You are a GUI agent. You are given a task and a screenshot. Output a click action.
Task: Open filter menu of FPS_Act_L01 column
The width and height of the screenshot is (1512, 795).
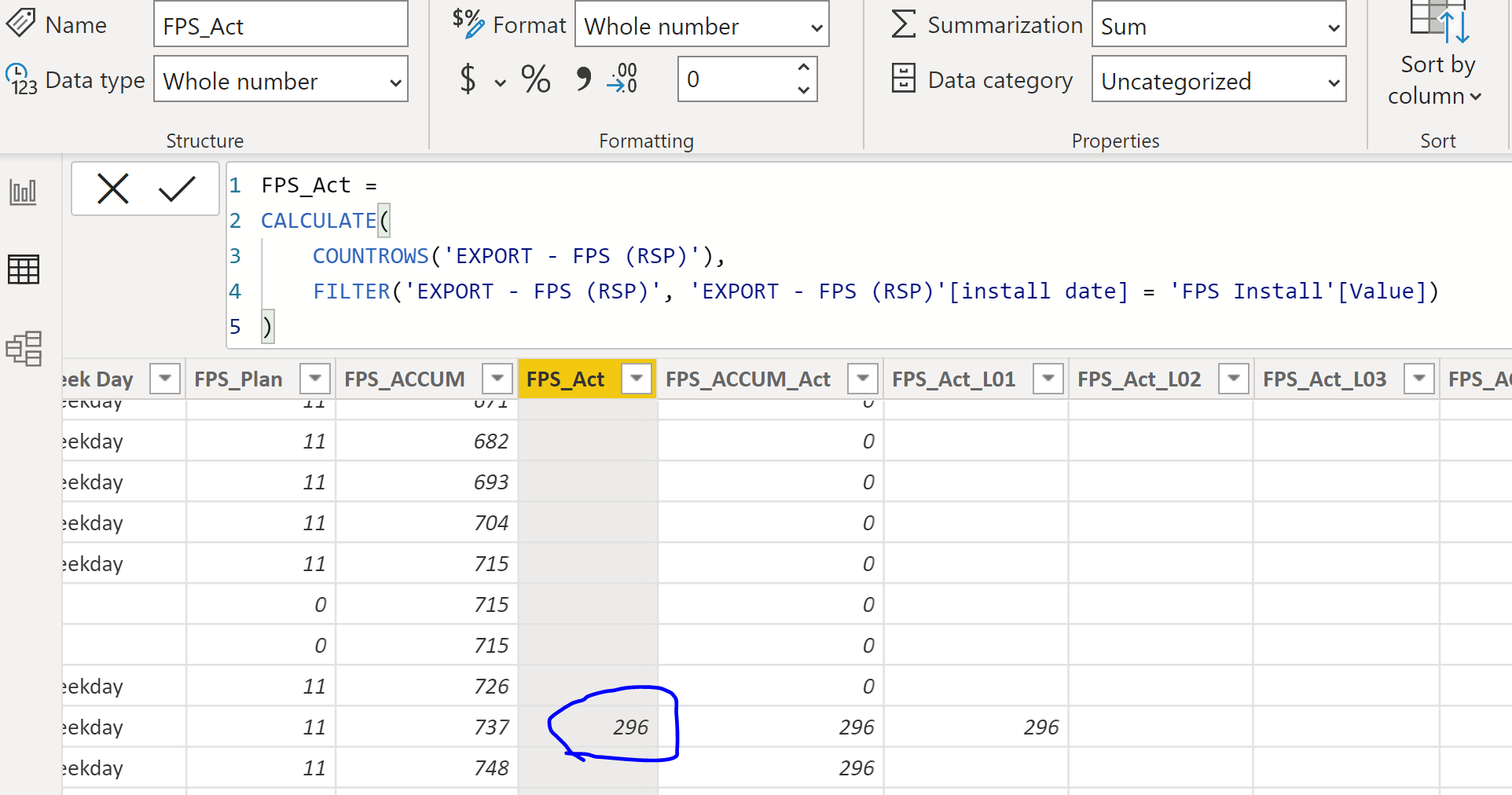[1048, 379]
